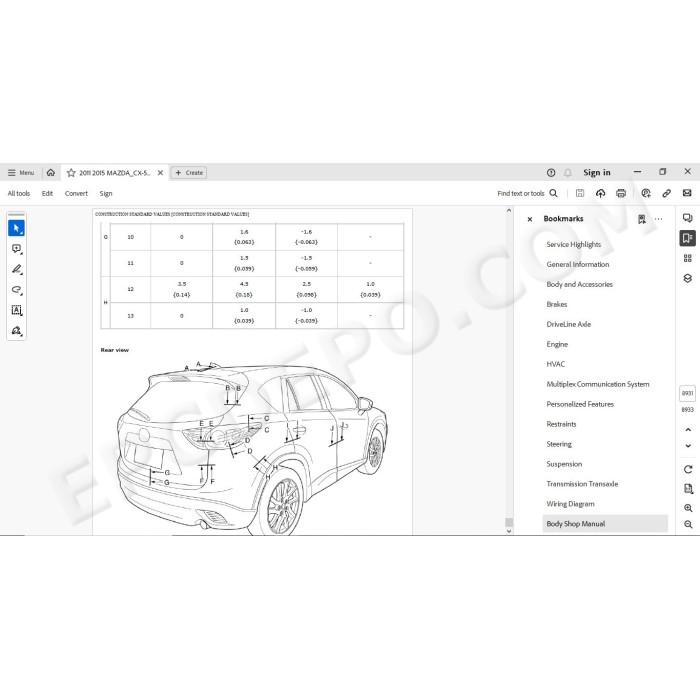Image resolution: width=700 pixels, height=700 pixels.
Task: Open the General Information bookmark
Action: point(578,264)
